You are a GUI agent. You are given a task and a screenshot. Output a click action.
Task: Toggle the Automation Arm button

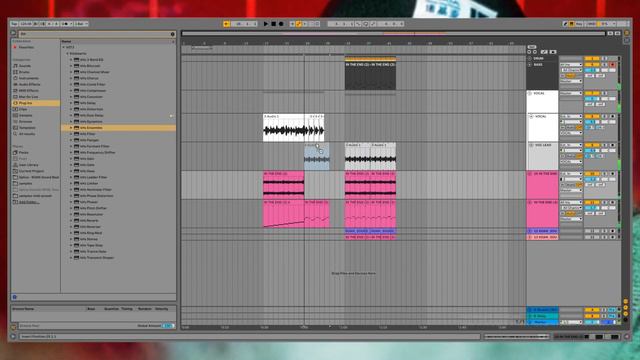click(299, 24)
